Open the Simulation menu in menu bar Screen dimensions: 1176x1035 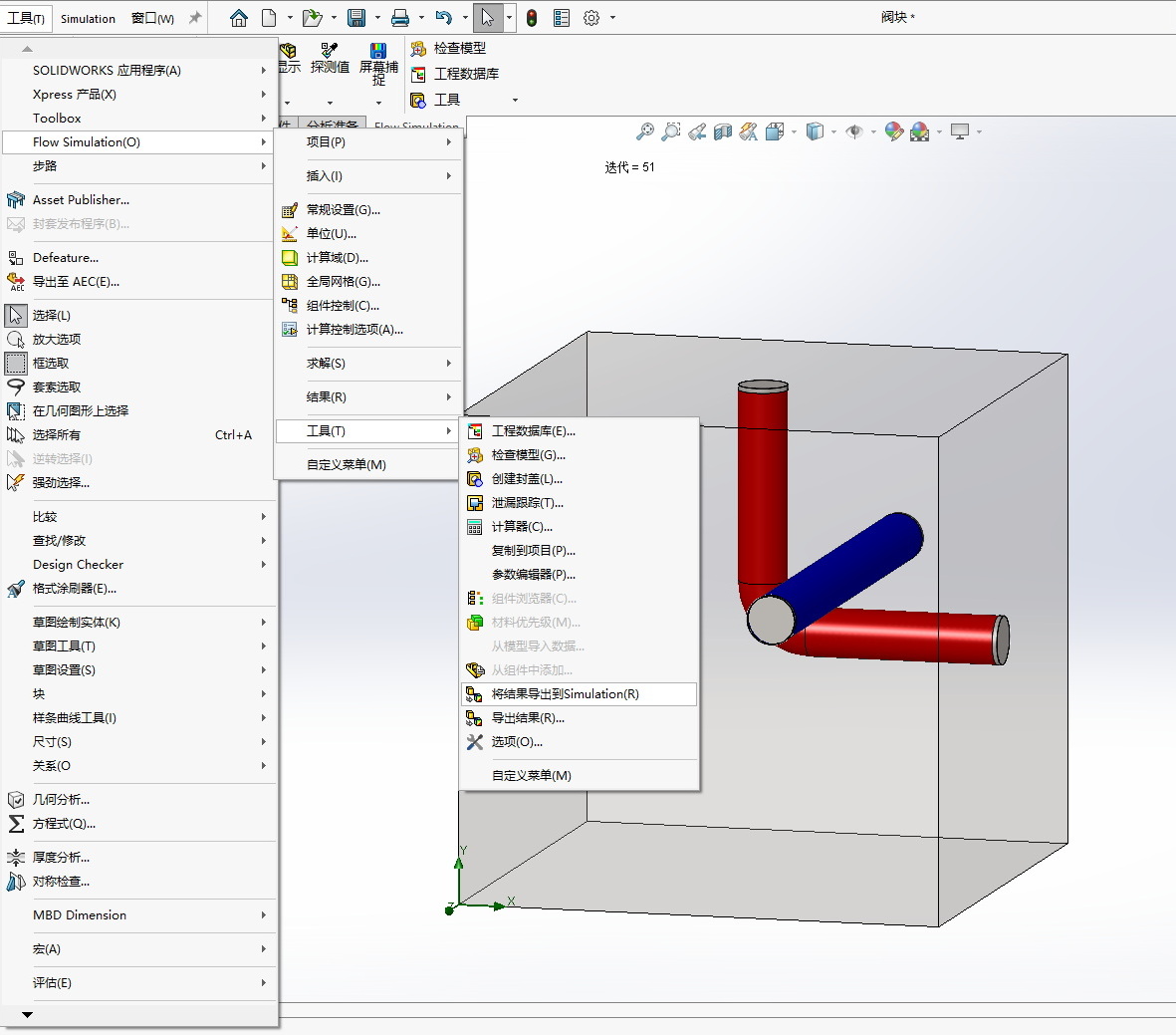[x=88, y=18]
